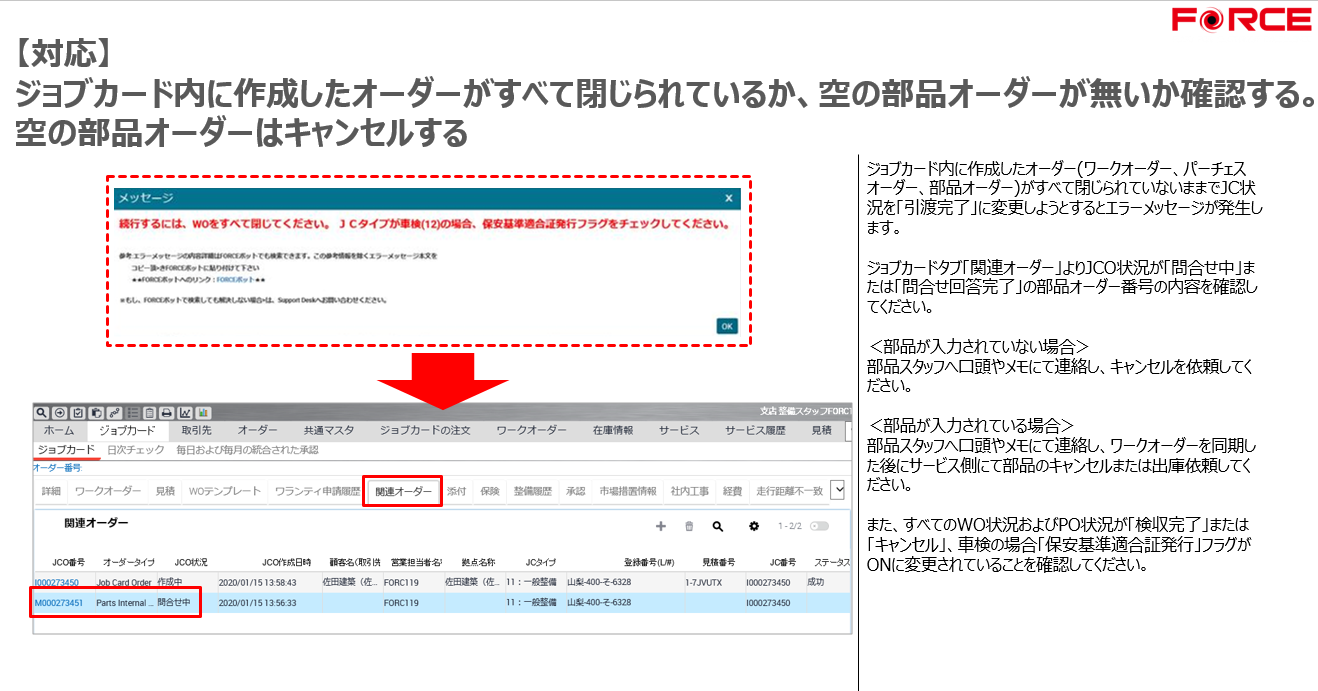The height and width of the screenshot is (691, 1318).
Task: Switch to the ワークオーダー sub-tab
Action: coord(107,491)
